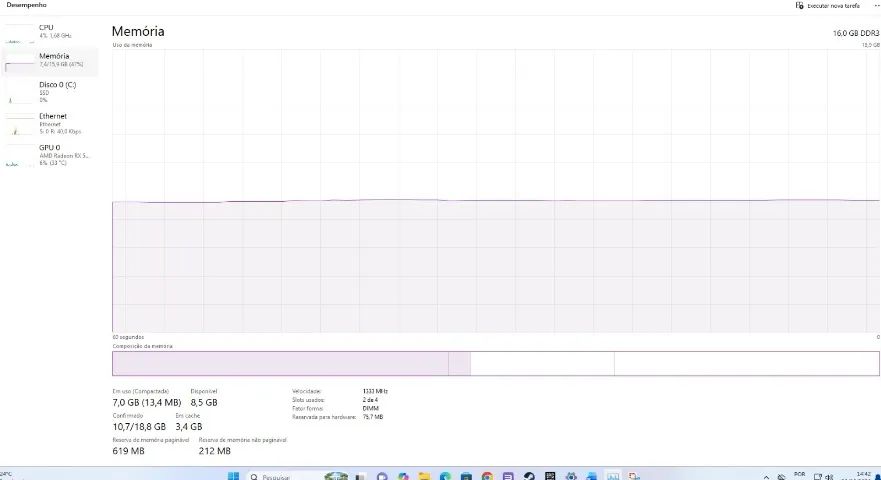Image resolution: width=881 pixels, height=480 pixels.
Task: Click the memory composition bar
Action: pyautogui.click(x=496, y=364)
